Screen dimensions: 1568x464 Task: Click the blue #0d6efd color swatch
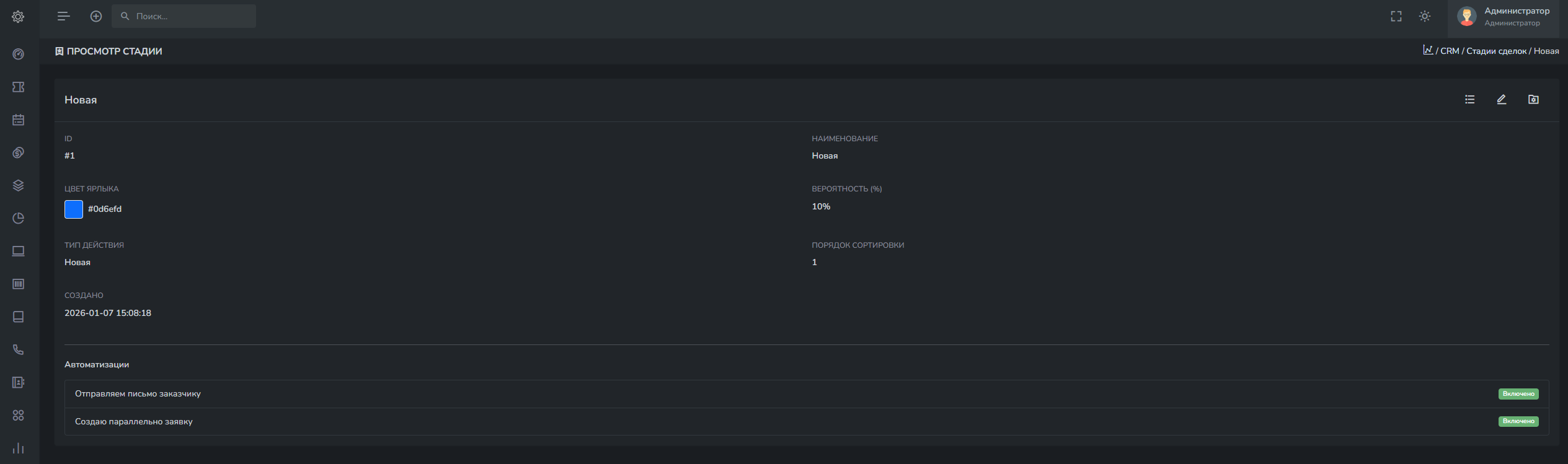(x=74, y=209)
